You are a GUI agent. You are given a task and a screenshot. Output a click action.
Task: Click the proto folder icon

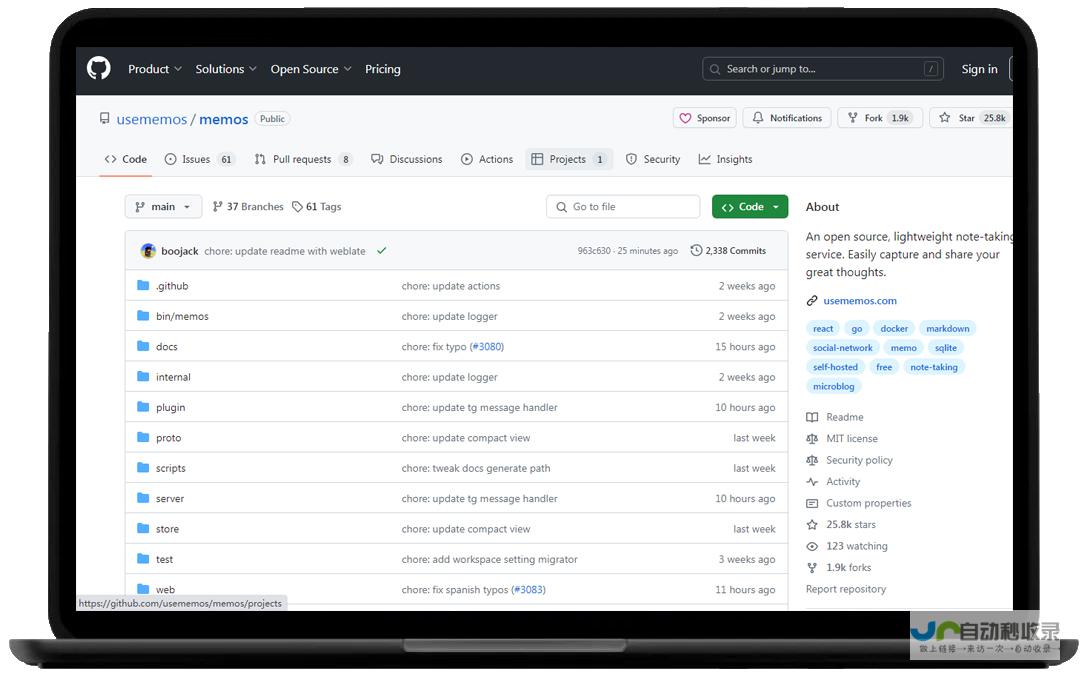pyautogui.click(x=143, y=437)
